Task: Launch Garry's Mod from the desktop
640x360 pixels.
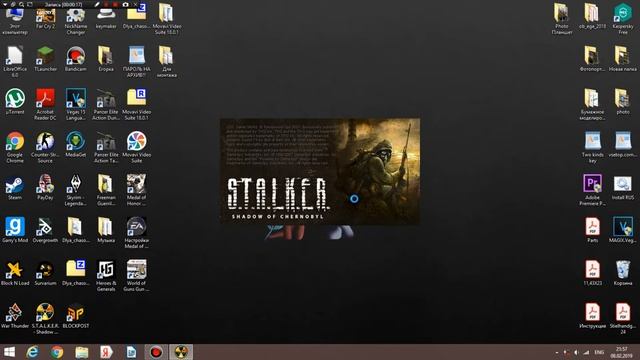Action: pos(15,230)
